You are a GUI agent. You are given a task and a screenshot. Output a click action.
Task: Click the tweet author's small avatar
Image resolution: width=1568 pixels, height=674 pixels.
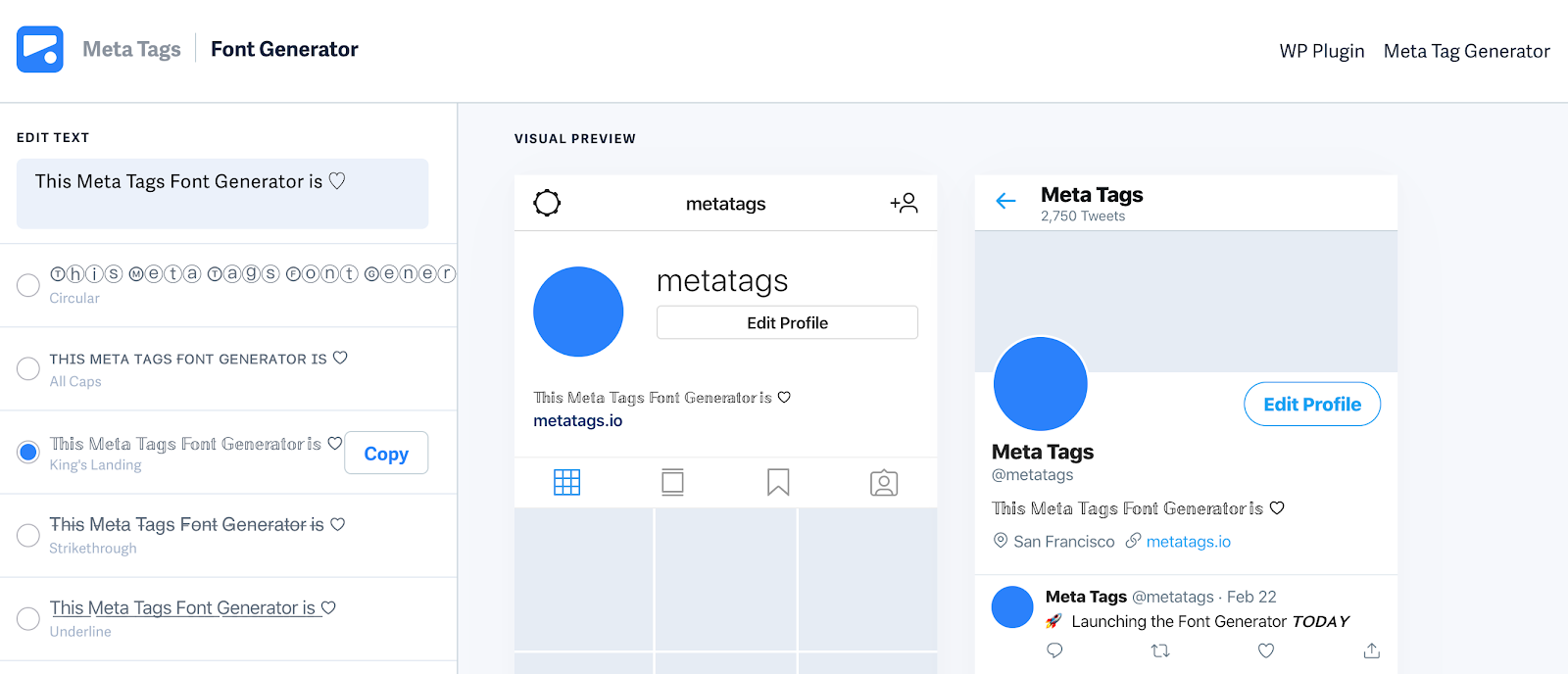[x=1012, y=606]
